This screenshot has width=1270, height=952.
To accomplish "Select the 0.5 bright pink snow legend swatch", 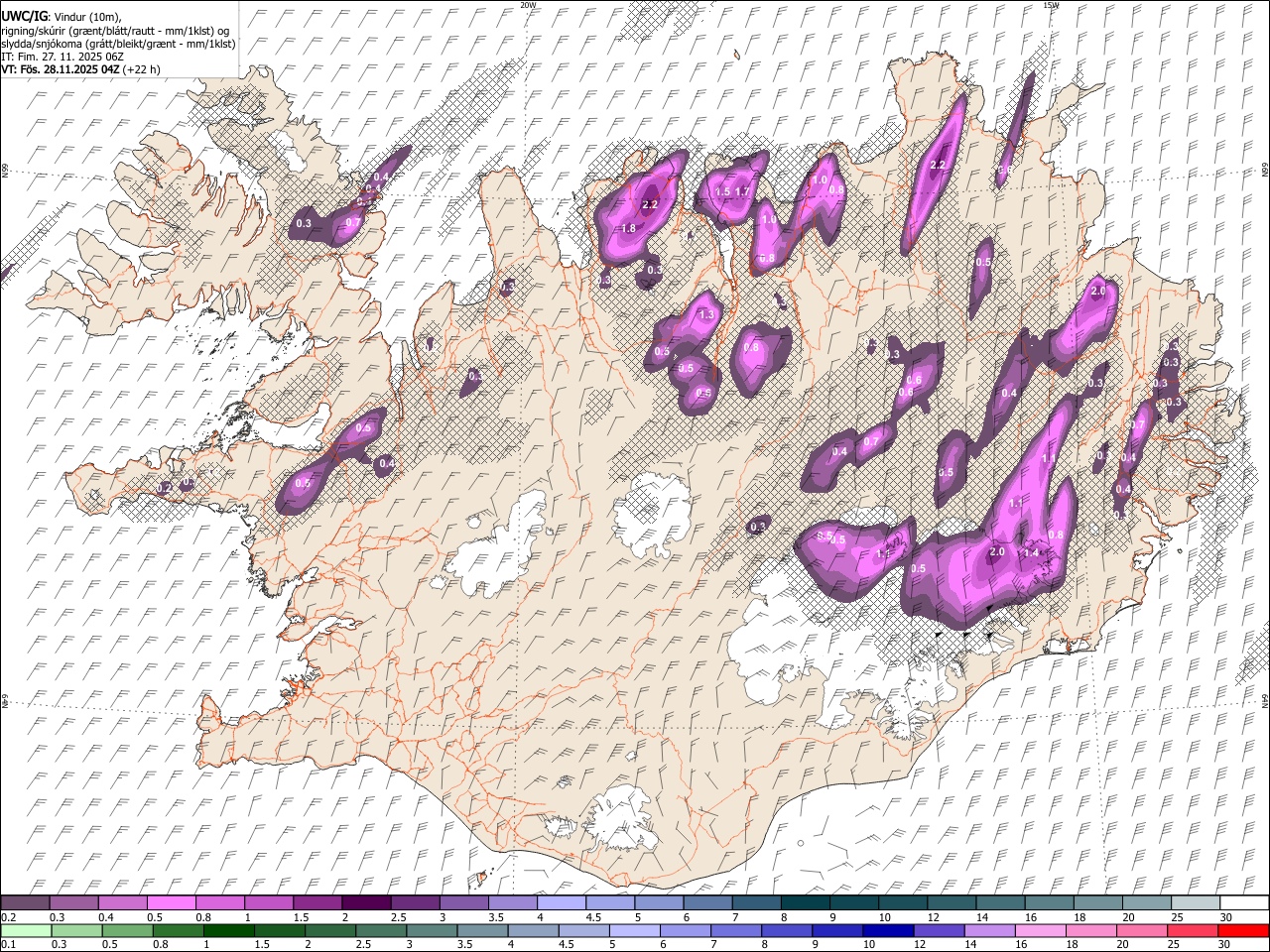I will [x=172, y=903].
